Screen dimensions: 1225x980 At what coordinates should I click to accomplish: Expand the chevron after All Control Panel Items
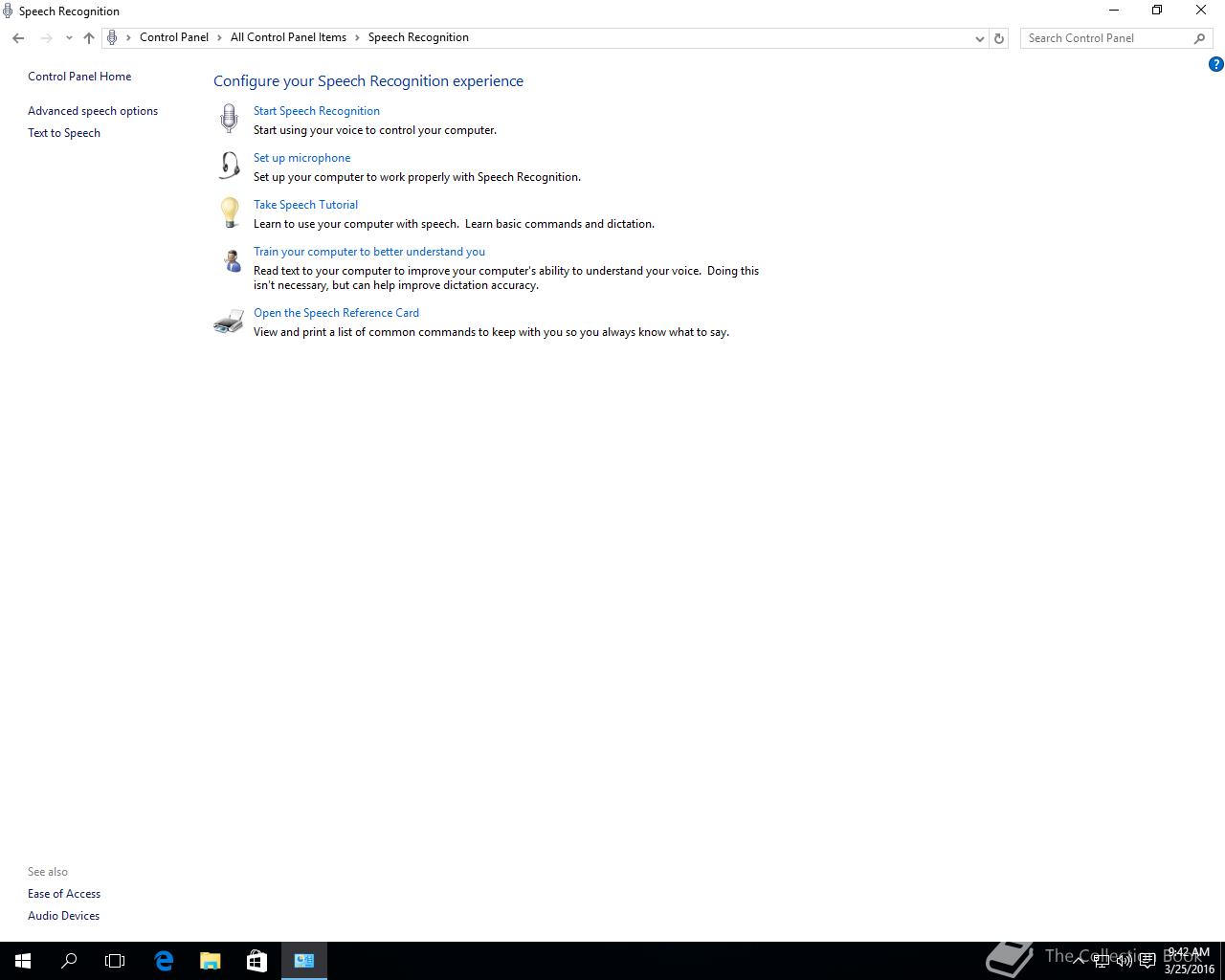(358, 38)
